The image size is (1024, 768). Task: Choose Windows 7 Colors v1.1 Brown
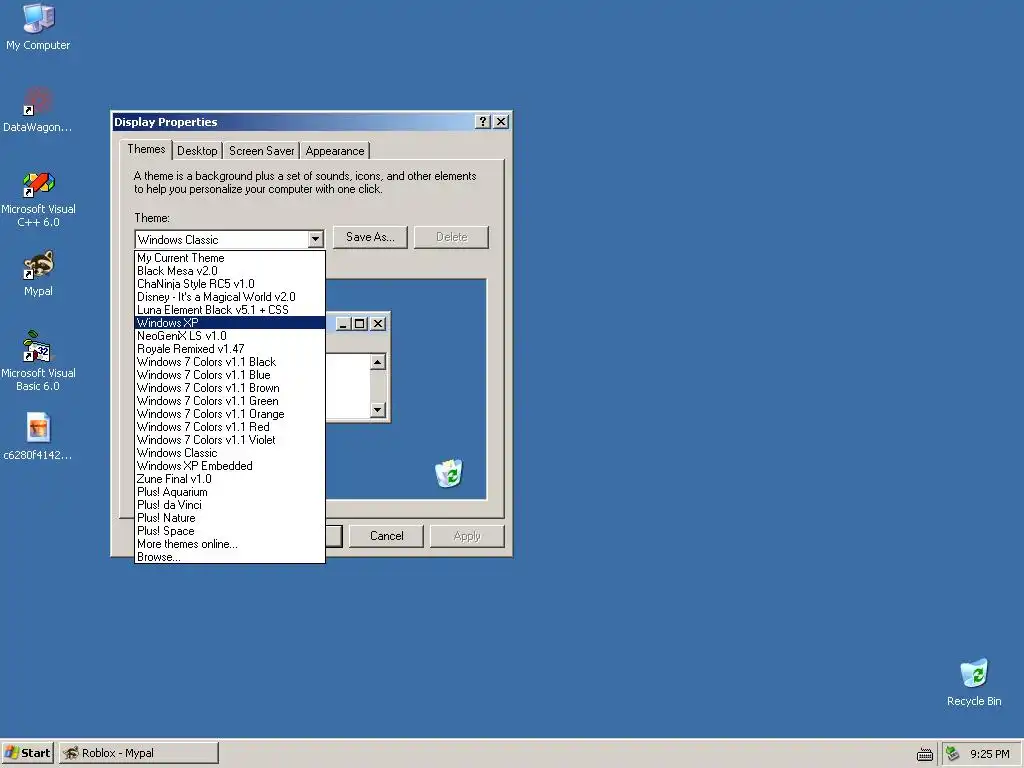230,388
